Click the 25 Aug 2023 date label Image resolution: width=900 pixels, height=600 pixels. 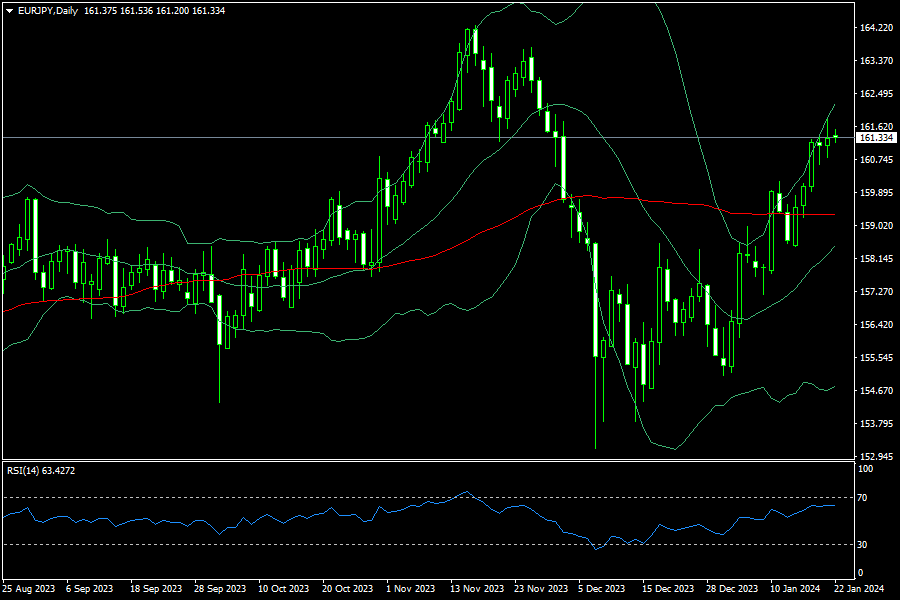pyautogui.click(x=29, y=589)
